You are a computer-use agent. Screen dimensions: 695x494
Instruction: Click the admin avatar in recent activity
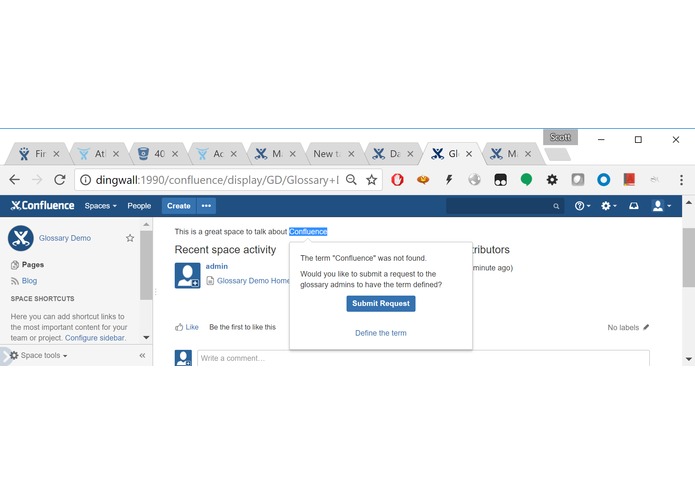point(187,276)
